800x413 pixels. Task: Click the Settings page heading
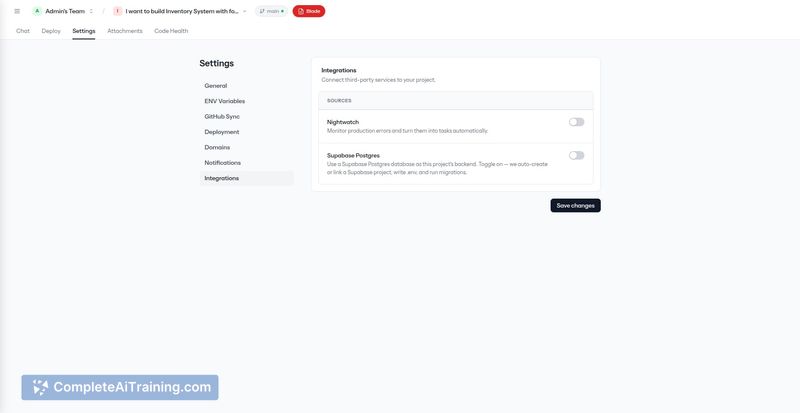216,63
